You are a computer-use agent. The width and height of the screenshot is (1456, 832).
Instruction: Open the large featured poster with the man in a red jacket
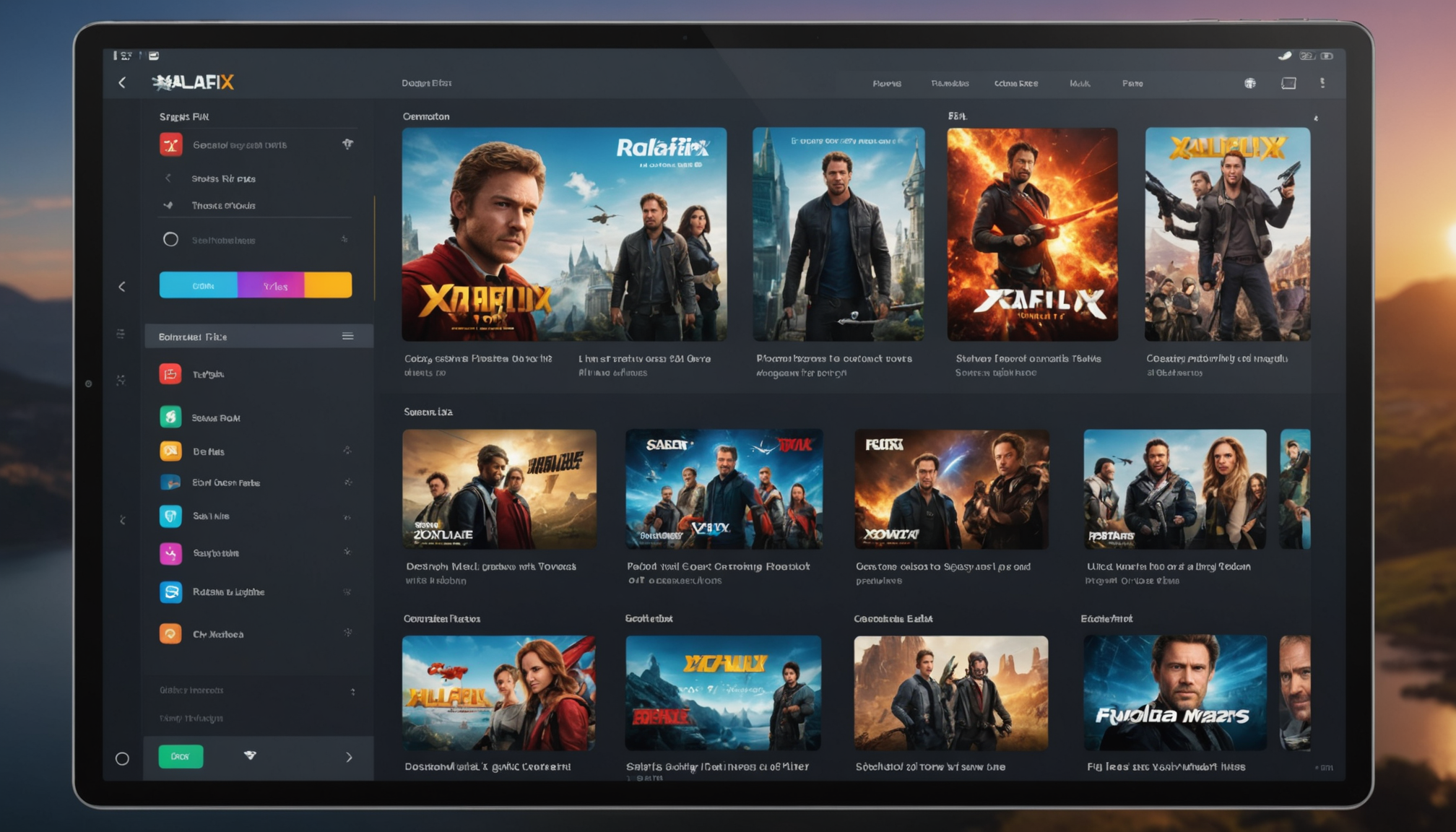tap(564, 234)
